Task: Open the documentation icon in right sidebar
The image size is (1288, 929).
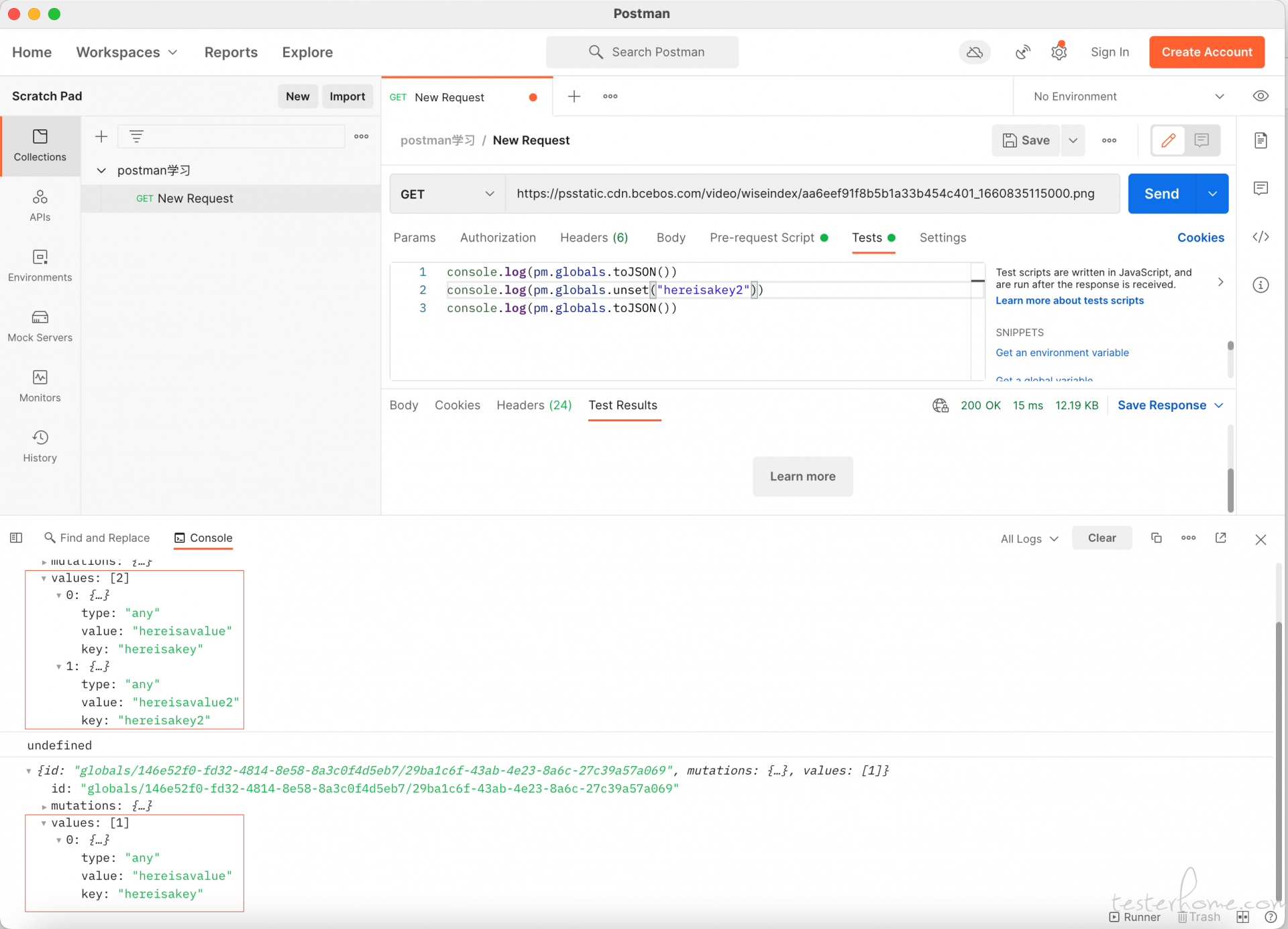Action: [1260, 140]
